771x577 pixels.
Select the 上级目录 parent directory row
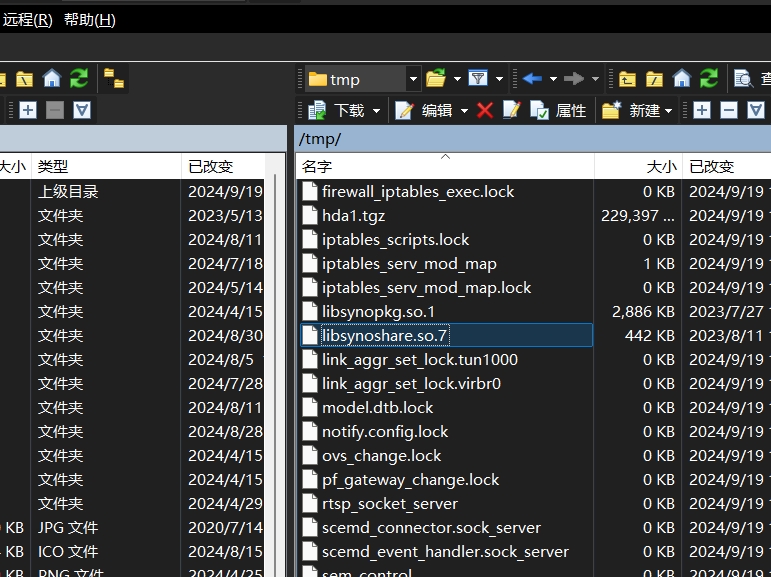coord(133,191)
